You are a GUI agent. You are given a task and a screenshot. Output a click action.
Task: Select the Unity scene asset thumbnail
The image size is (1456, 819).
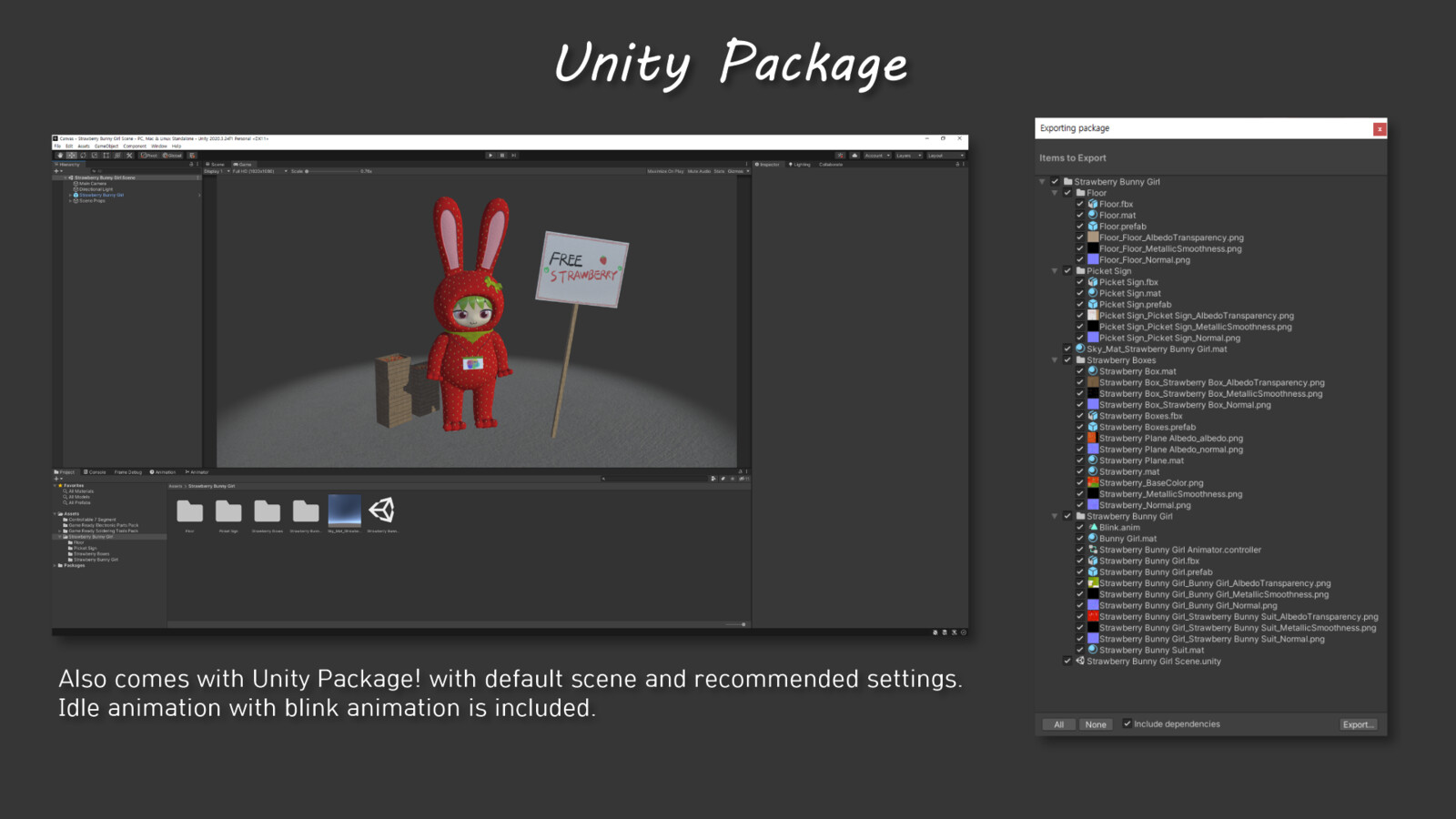point(382,511)
